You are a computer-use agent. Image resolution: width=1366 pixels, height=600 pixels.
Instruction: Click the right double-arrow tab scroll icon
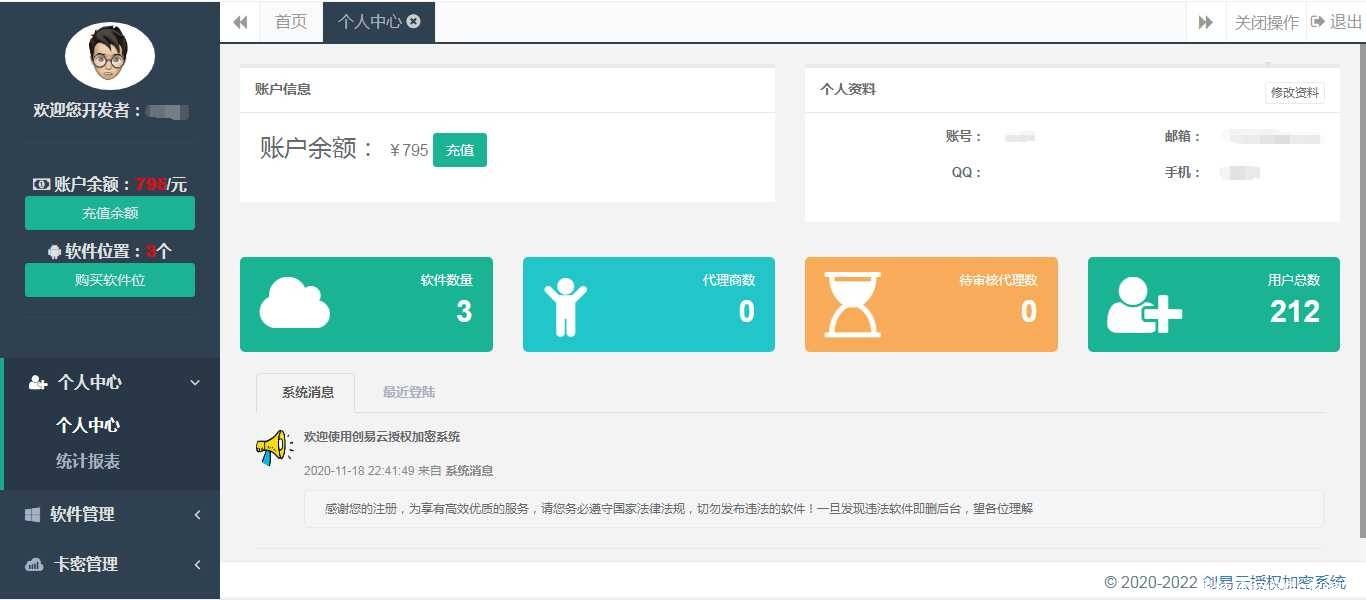tap(1206, 22)
